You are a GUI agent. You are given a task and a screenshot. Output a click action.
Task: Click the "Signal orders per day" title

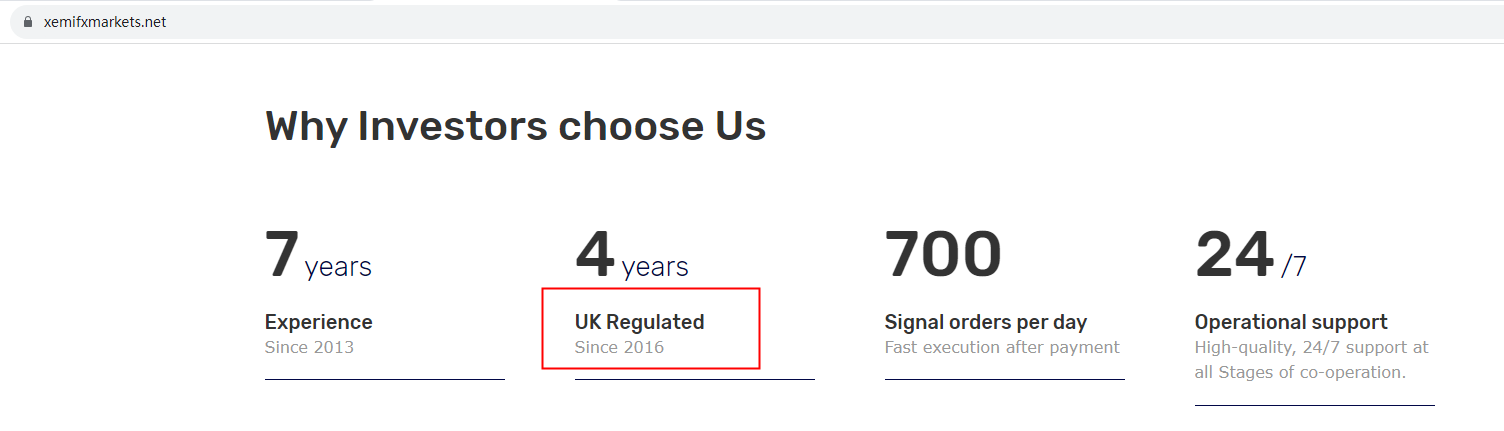(x=985, y=322)
